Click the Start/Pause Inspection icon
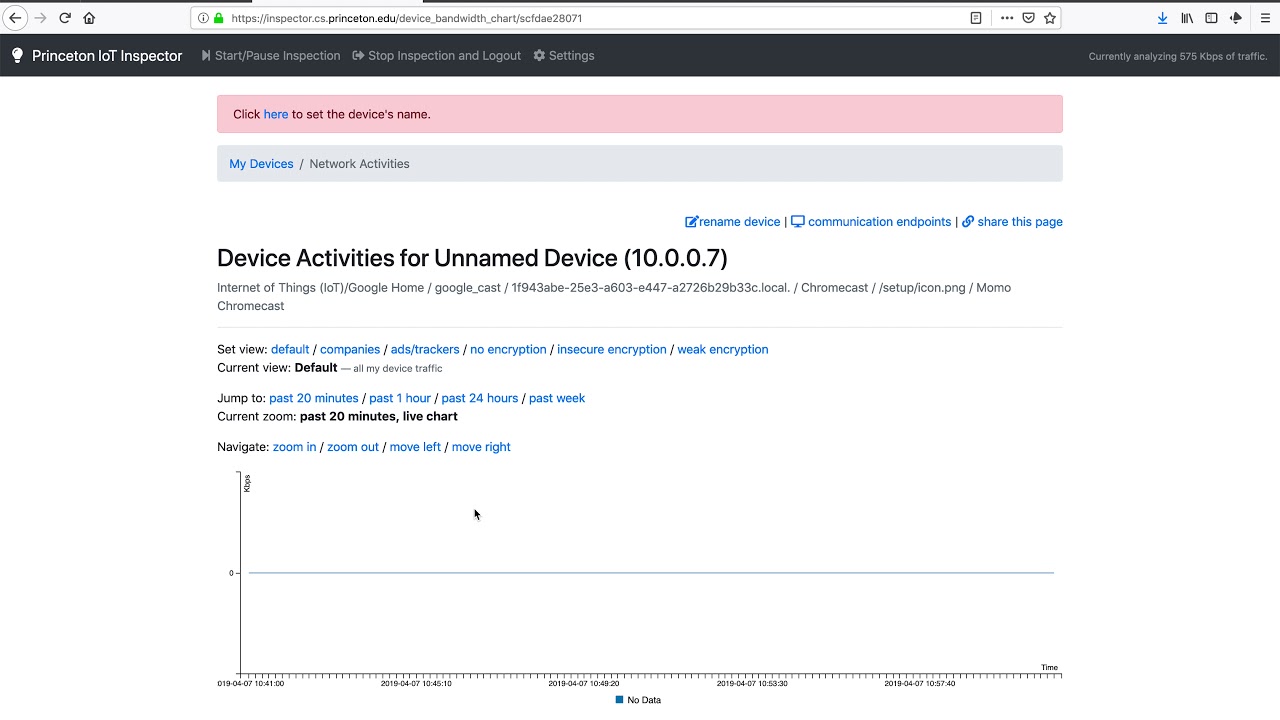This screenshot has height=720, width=1280. point(205,55)
